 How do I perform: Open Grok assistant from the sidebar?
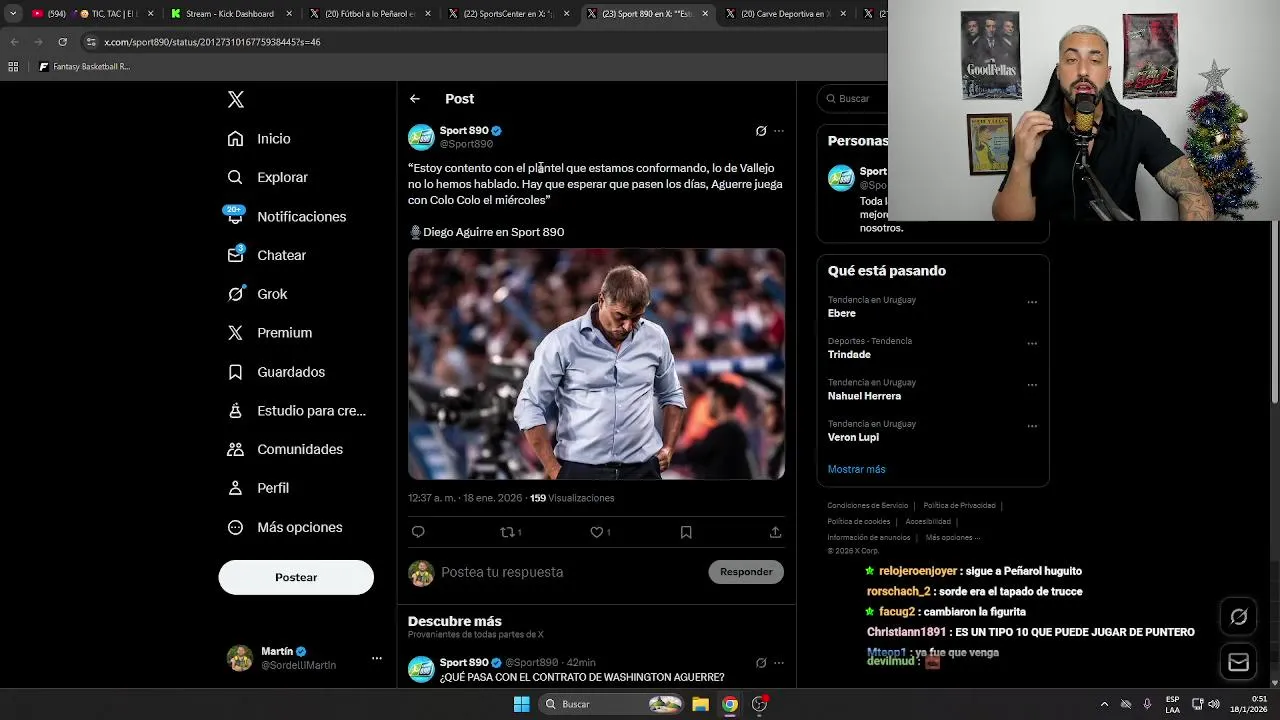click(x=257, y=294)
